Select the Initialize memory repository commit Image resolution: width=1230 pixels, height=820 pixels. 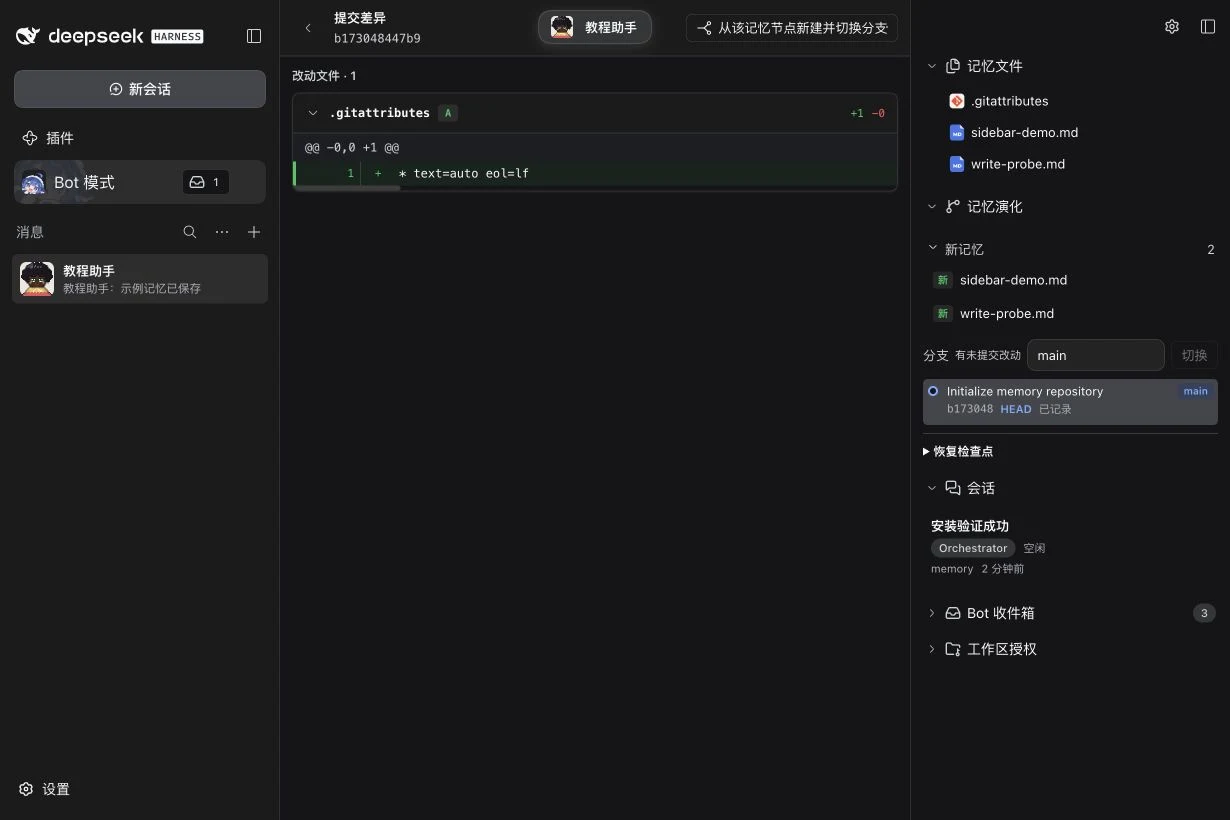[1070, 402]
